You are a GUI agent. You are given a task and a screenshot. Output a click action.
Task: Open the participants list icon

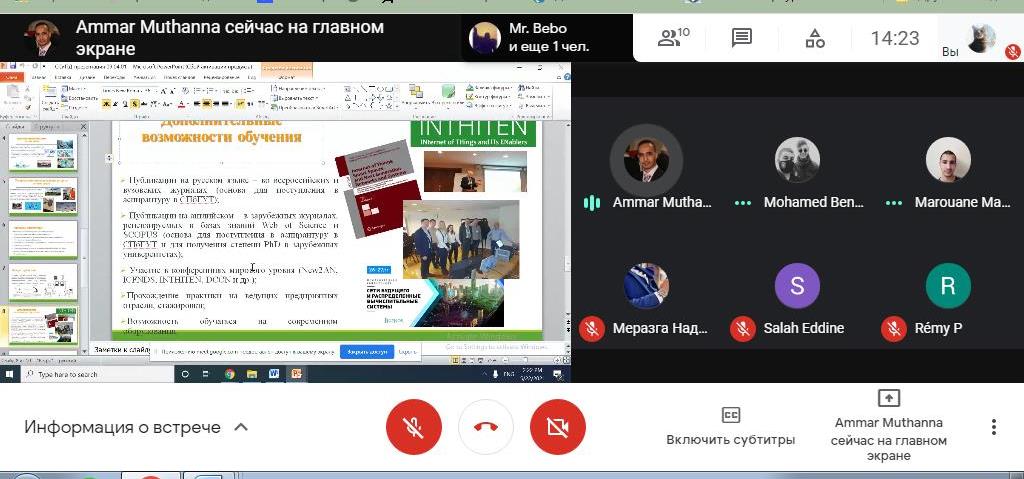(673, 38)
